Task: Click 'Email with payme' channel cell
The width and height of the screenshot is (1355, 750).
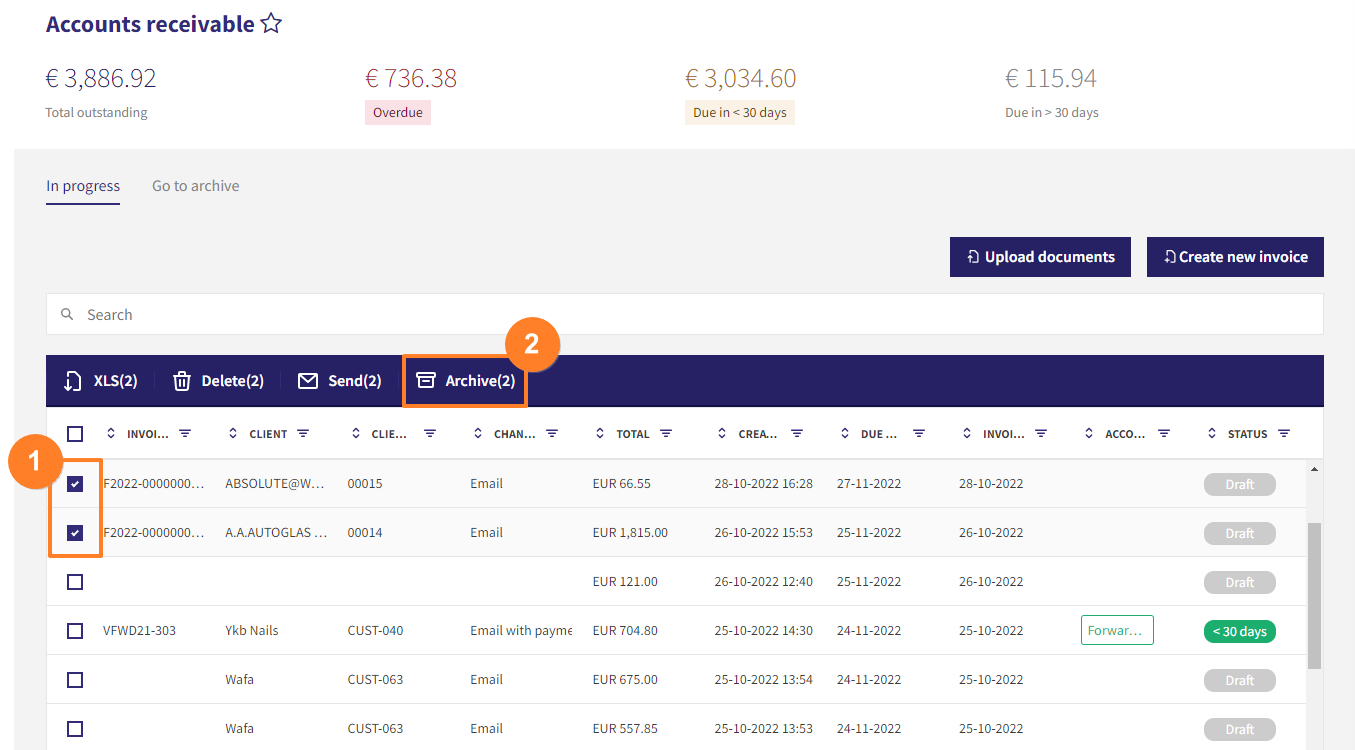Action: point(521,631)
